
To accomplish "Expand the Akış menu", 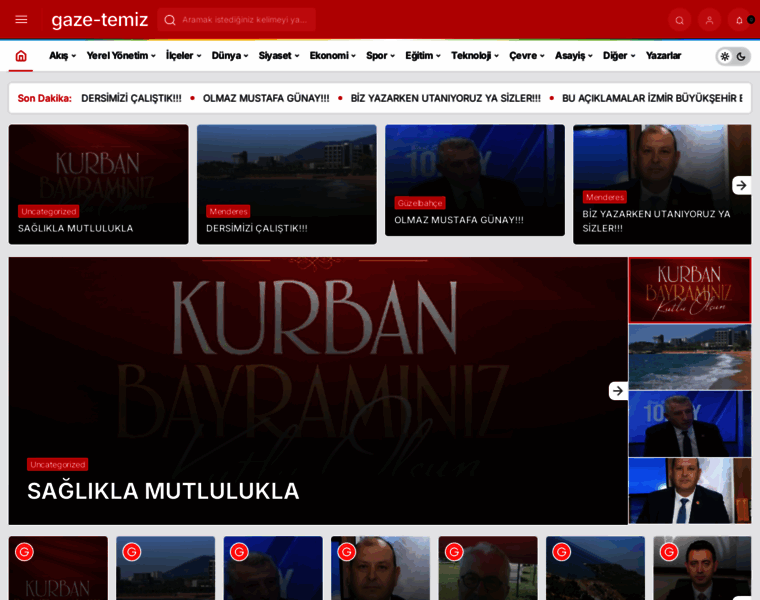I will 63,56.
